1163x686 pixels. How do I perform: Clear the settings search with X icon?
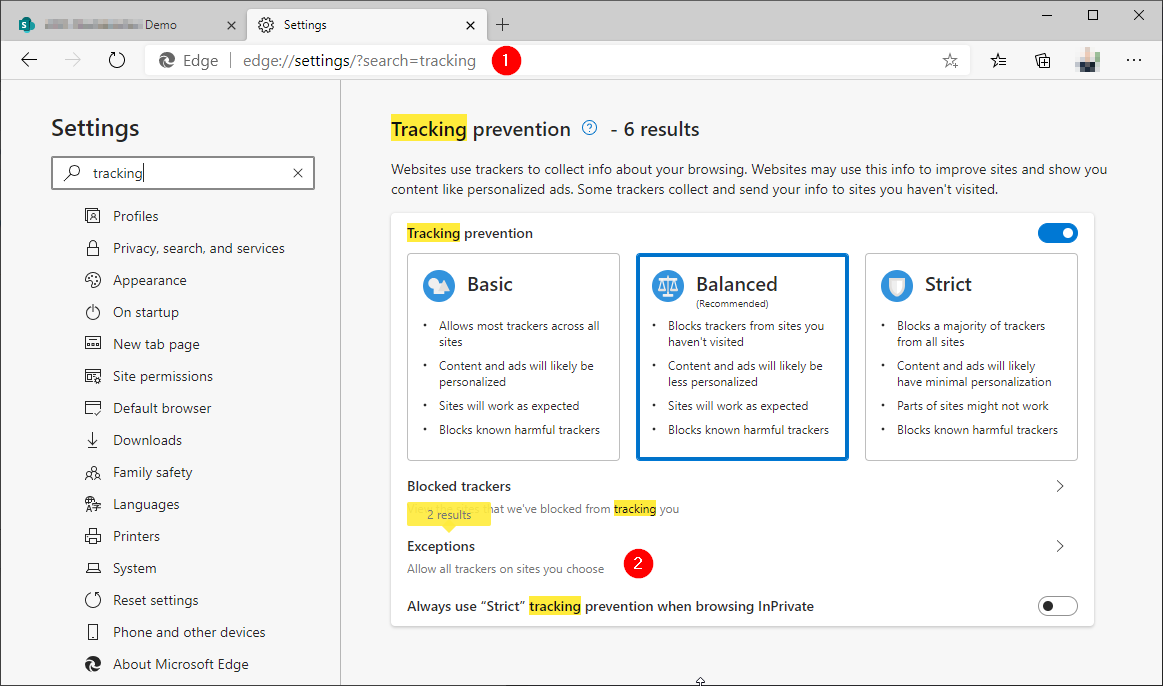pyautogui.click(x=297, y=173)
